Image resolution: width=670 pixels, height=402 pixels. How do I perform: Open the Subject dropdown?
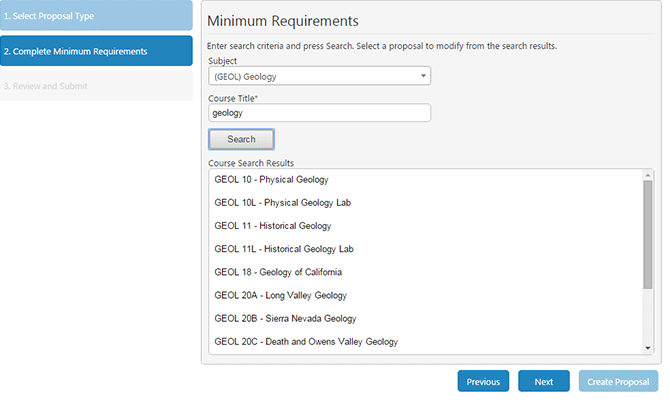click(x=319, y=76)
